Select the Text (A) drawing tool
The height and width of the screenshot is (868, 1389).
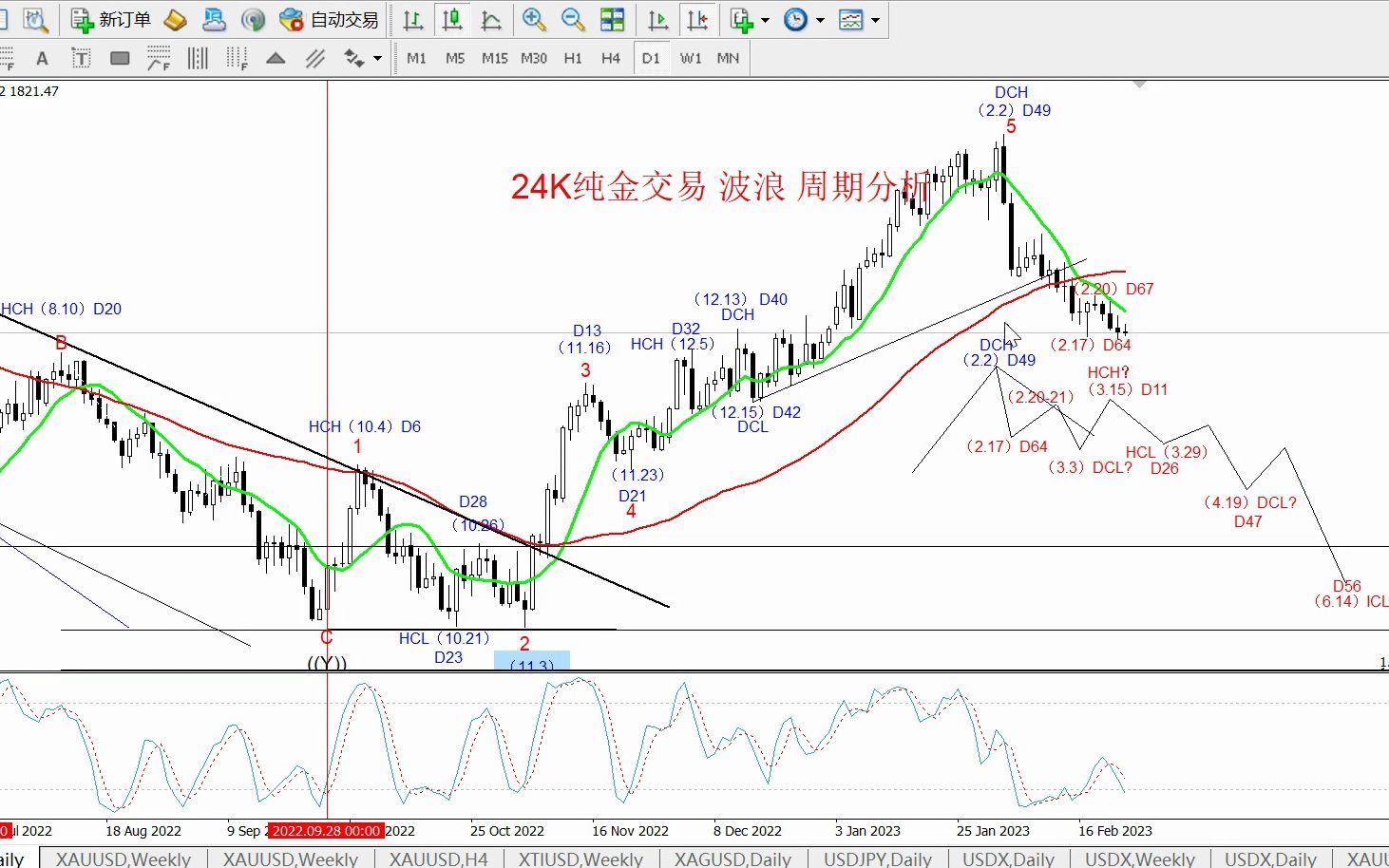click(42, 58)
